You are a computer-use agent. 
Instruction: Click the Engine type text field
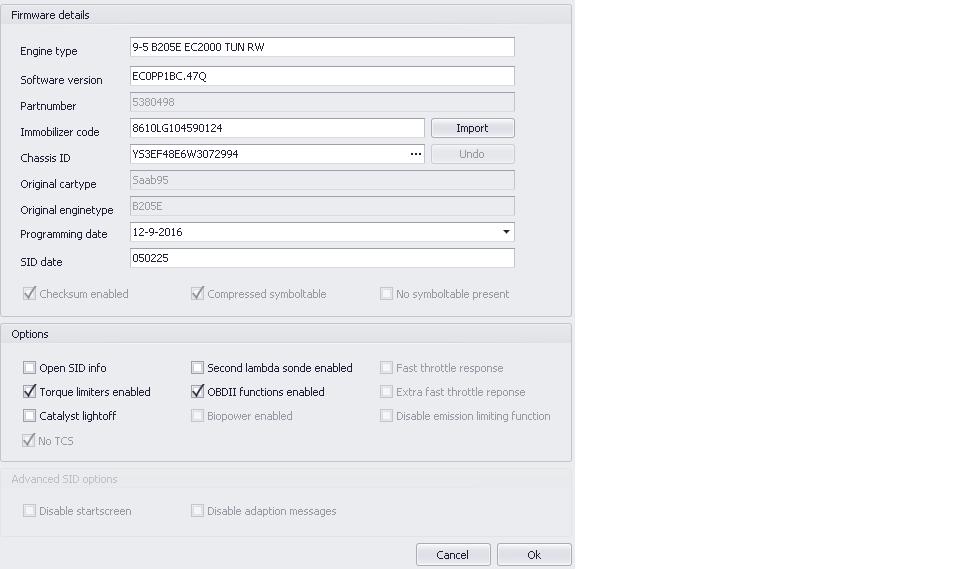point(321,47)
